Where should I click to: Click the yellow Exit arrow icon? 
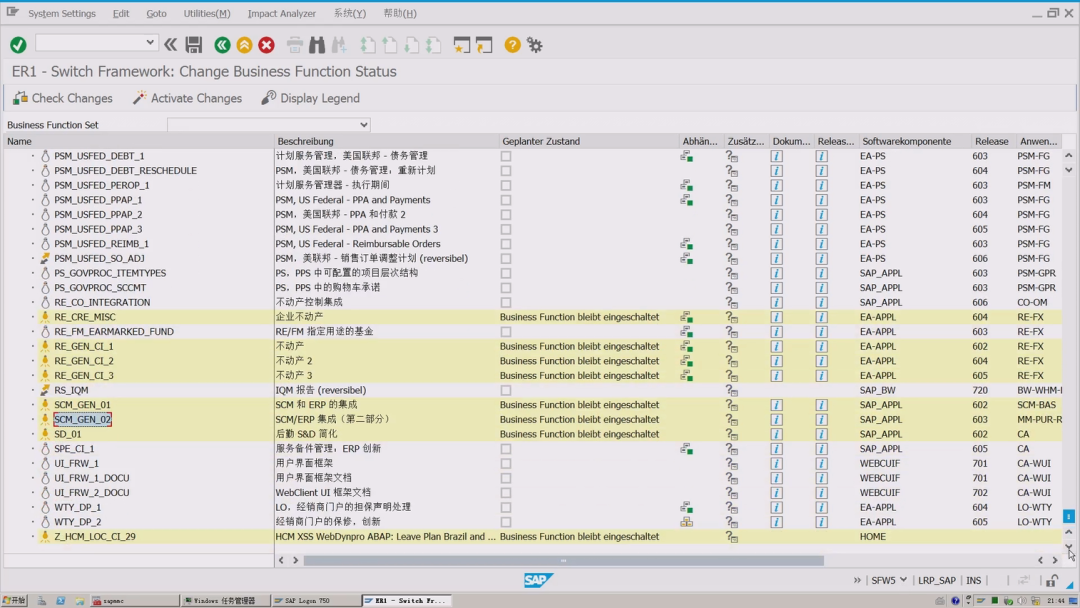point(245,45)
